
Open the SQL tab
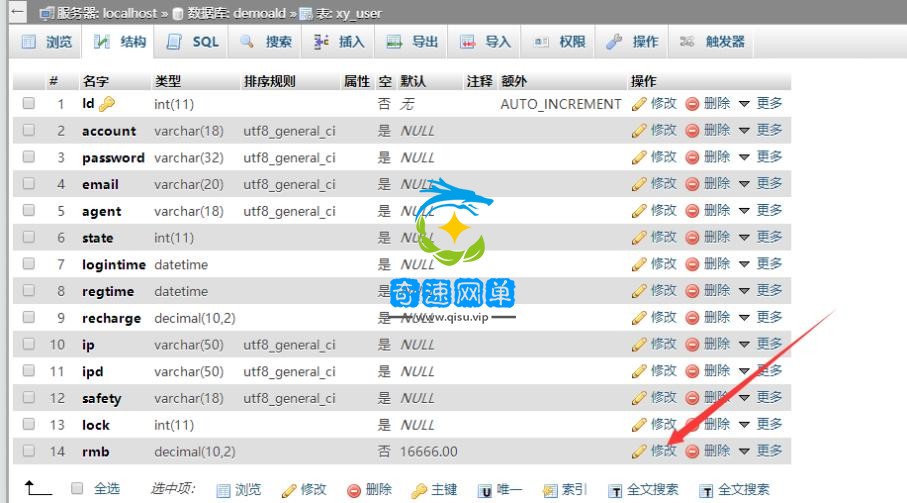coord(191,42)
